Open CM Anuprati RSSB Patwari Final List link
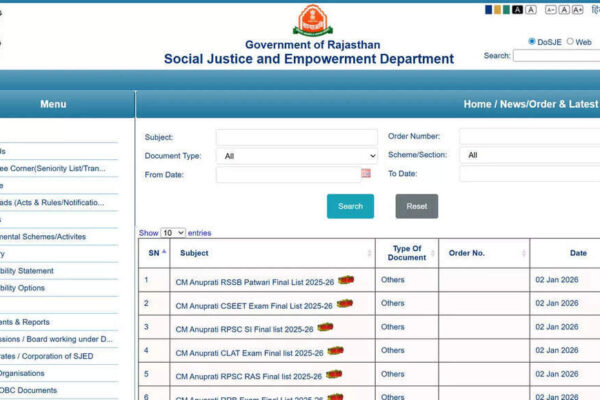 pyautogui.click(x=255, y=282)
